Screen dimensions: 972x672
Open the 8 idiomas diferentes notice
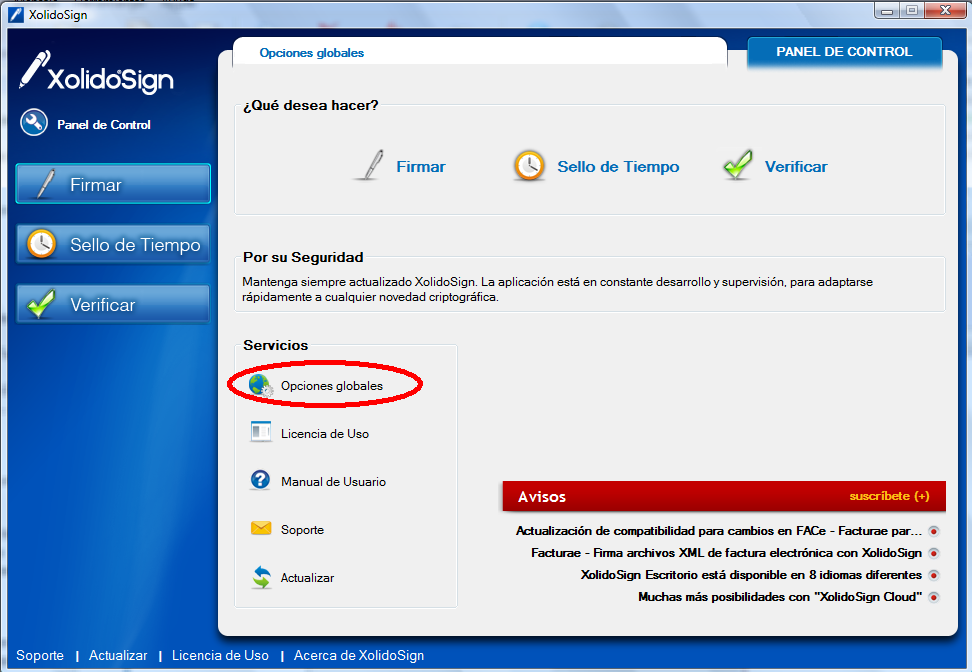751,575
